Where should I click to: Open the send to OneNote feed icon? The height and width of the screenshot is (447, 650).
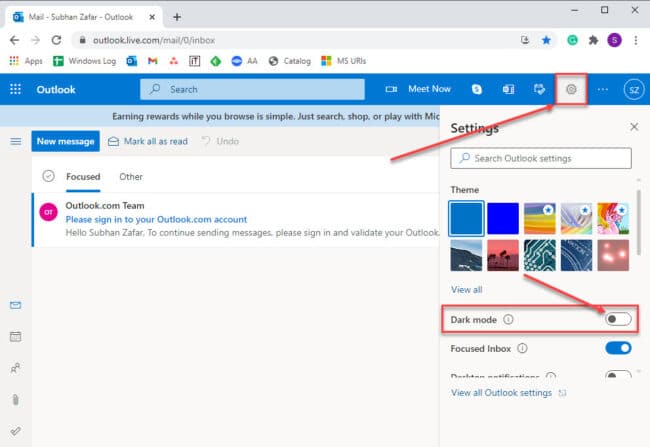(x=508, y=89)
